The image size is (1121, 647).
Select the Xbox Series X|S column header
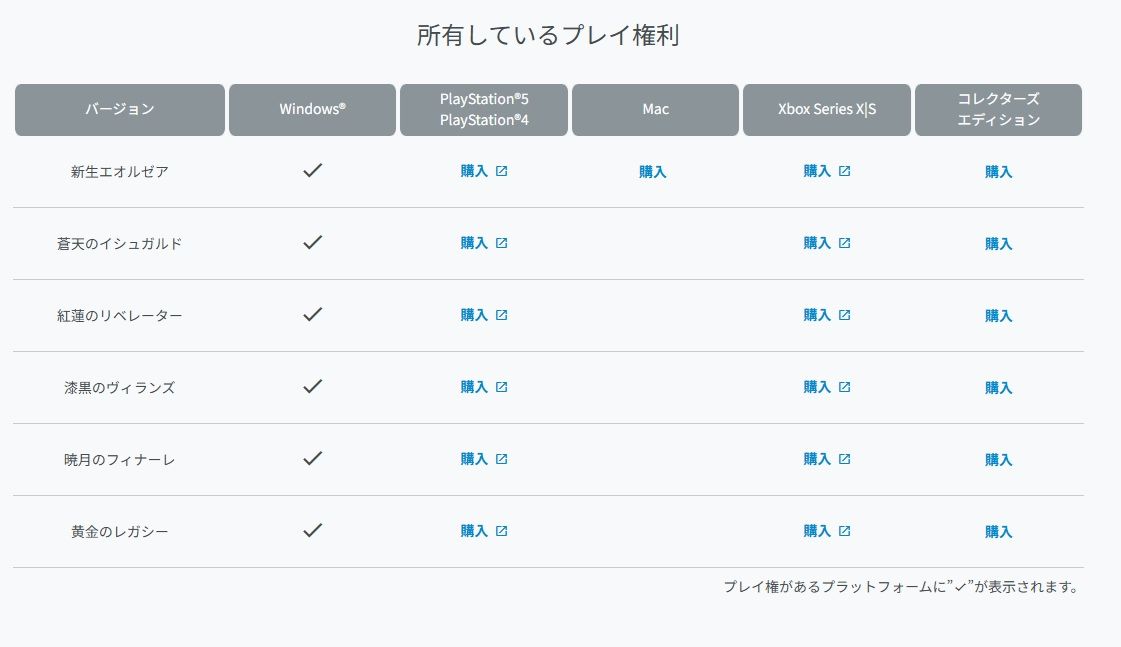[827, 109]
